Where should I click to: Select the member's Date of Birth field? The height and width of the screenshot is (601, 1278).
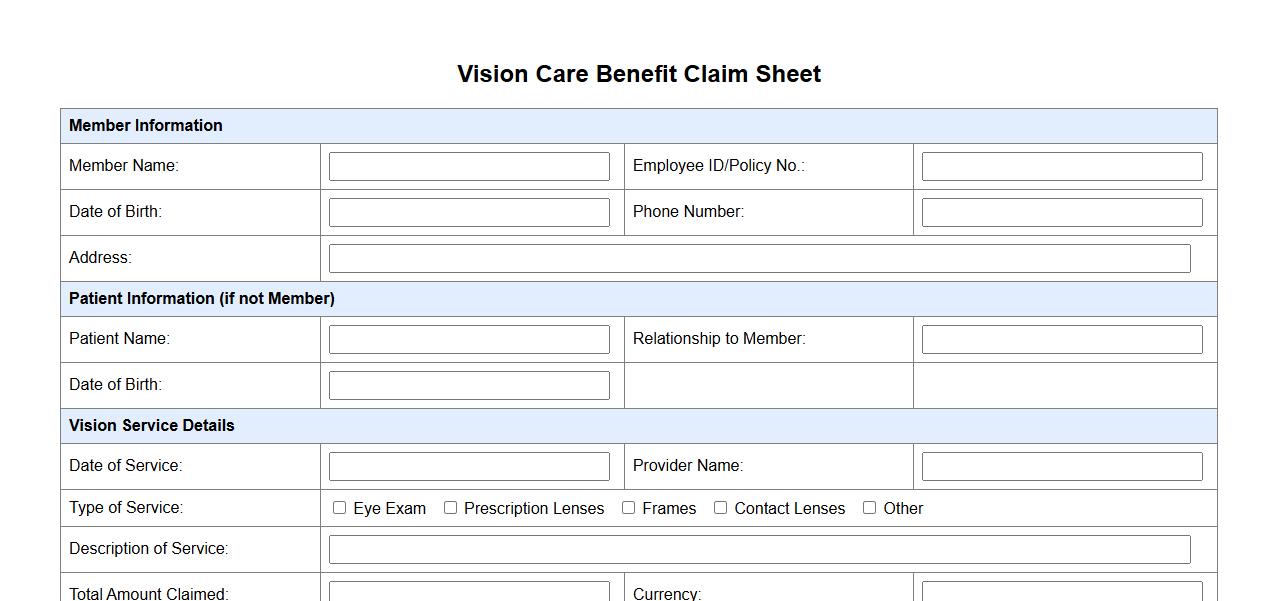coord(469,212)
